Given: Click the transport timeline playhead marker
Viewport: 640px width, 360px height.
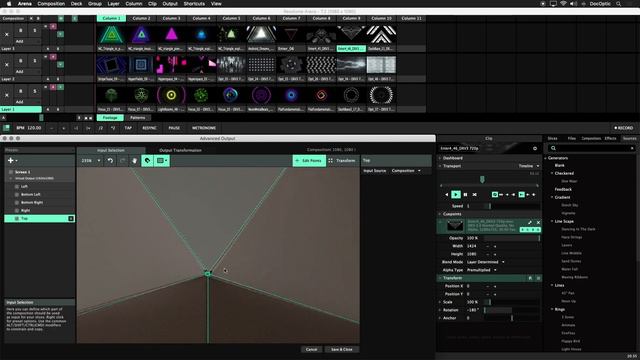Looking at the screenshot, I should [x=482, y=180].
